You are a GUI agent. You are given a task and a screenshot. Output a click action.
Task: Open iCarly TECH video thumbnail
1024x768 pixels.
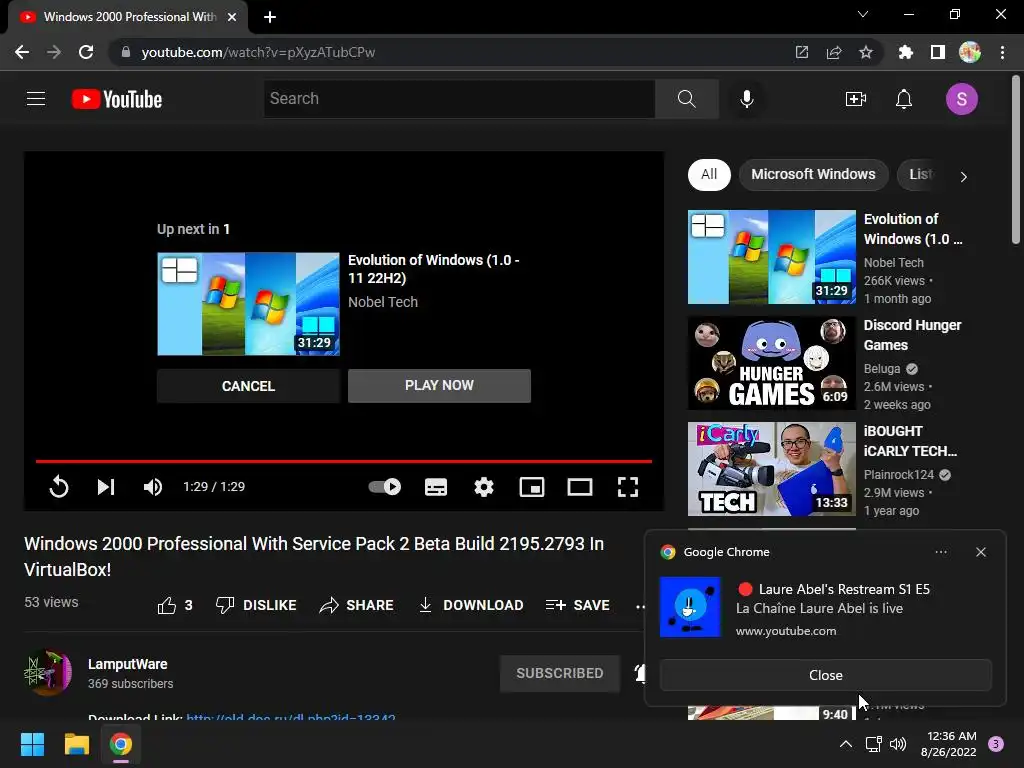[771, 469]
